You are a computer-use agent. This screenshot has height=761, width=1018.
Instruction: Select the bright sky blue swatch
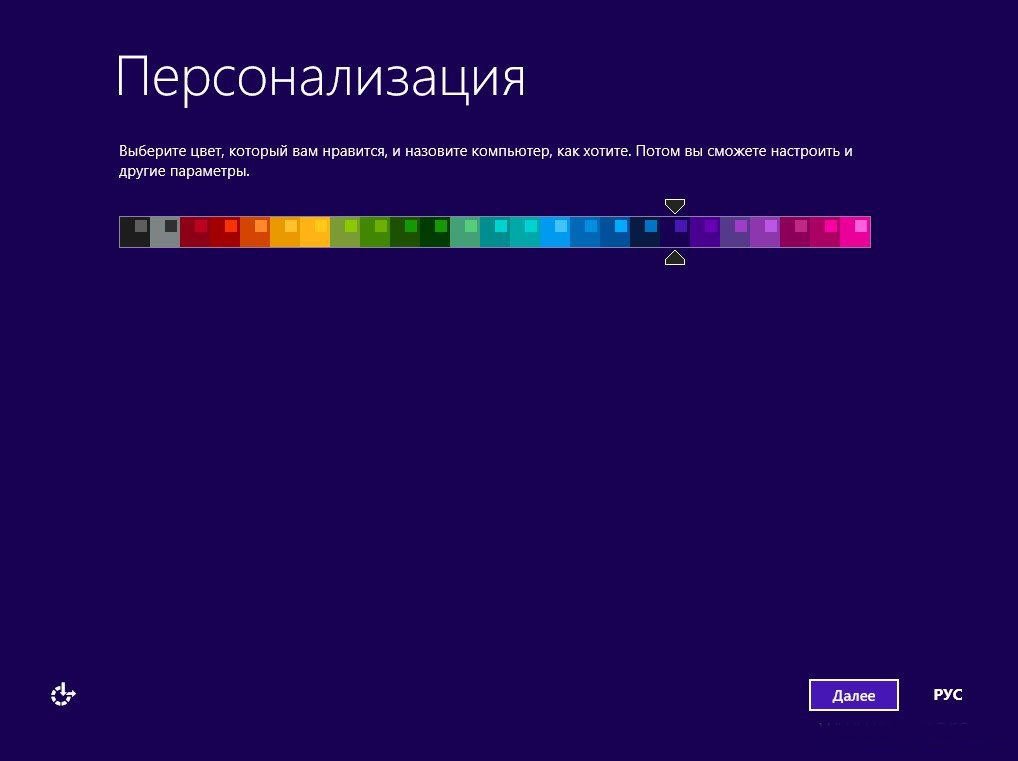(x=555, y=232)
